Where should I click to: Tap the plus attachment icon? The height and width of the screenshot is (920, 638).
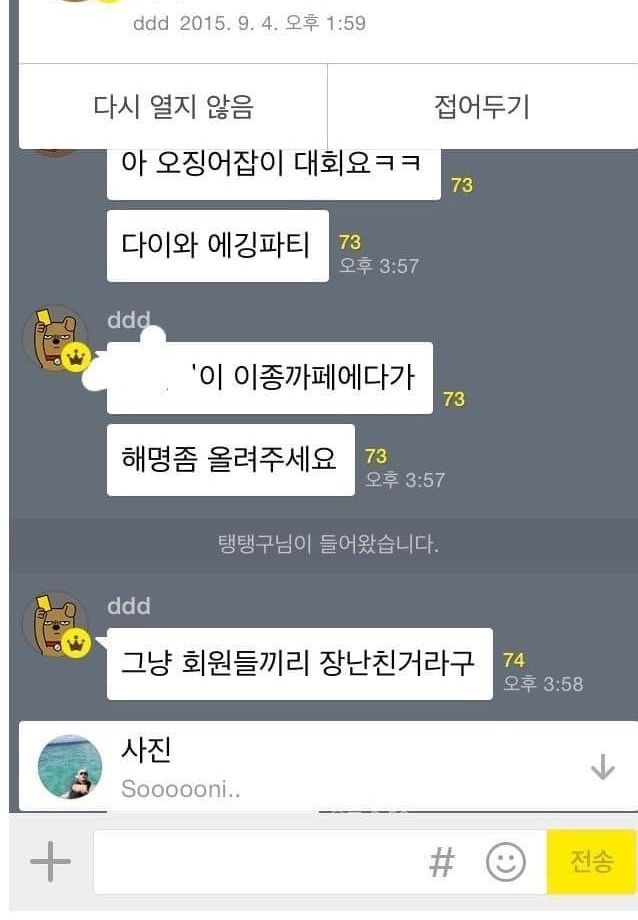click(50, 861)
